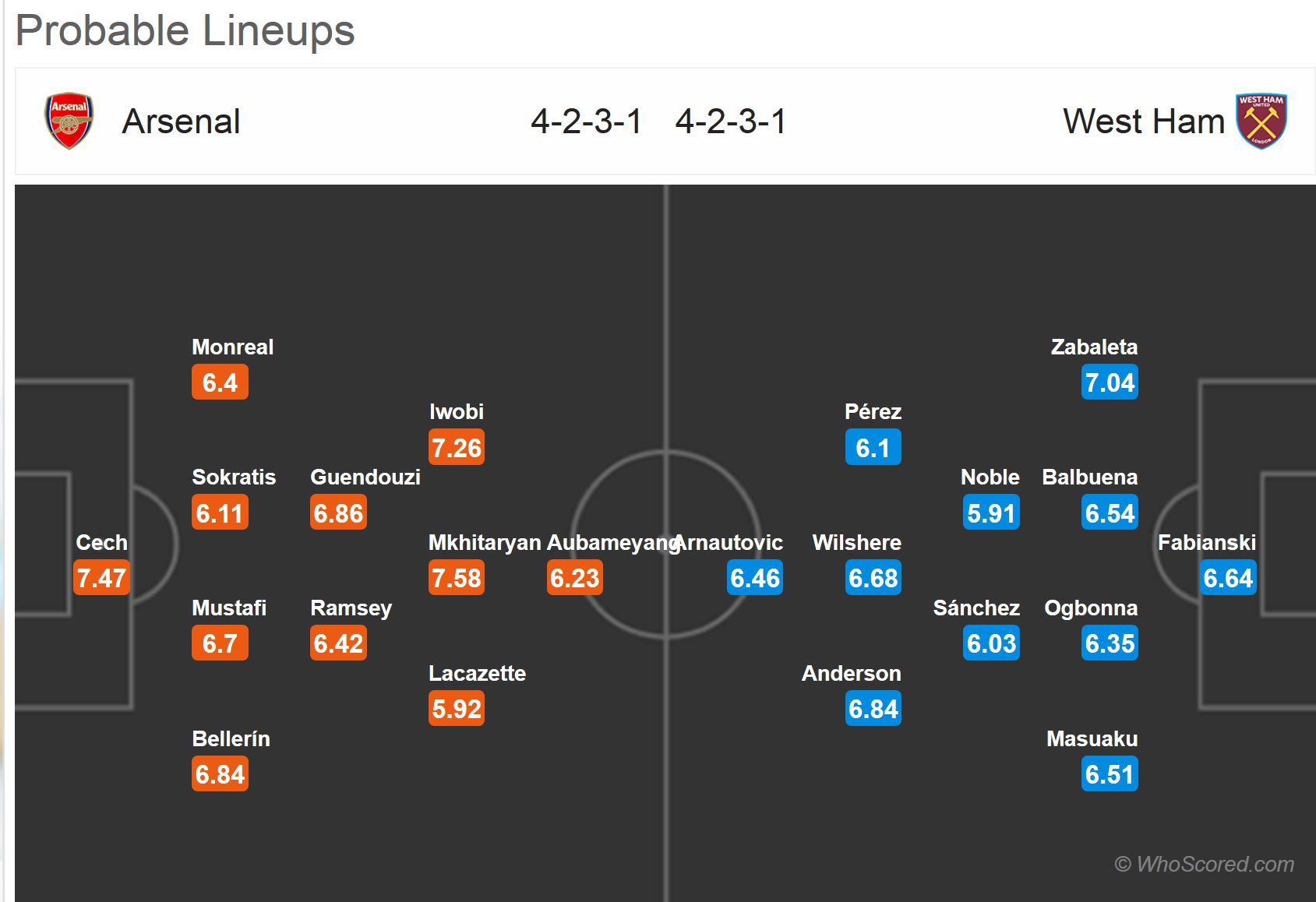Select the Monreal player name

pyautogui.click(x=232, y=347)
